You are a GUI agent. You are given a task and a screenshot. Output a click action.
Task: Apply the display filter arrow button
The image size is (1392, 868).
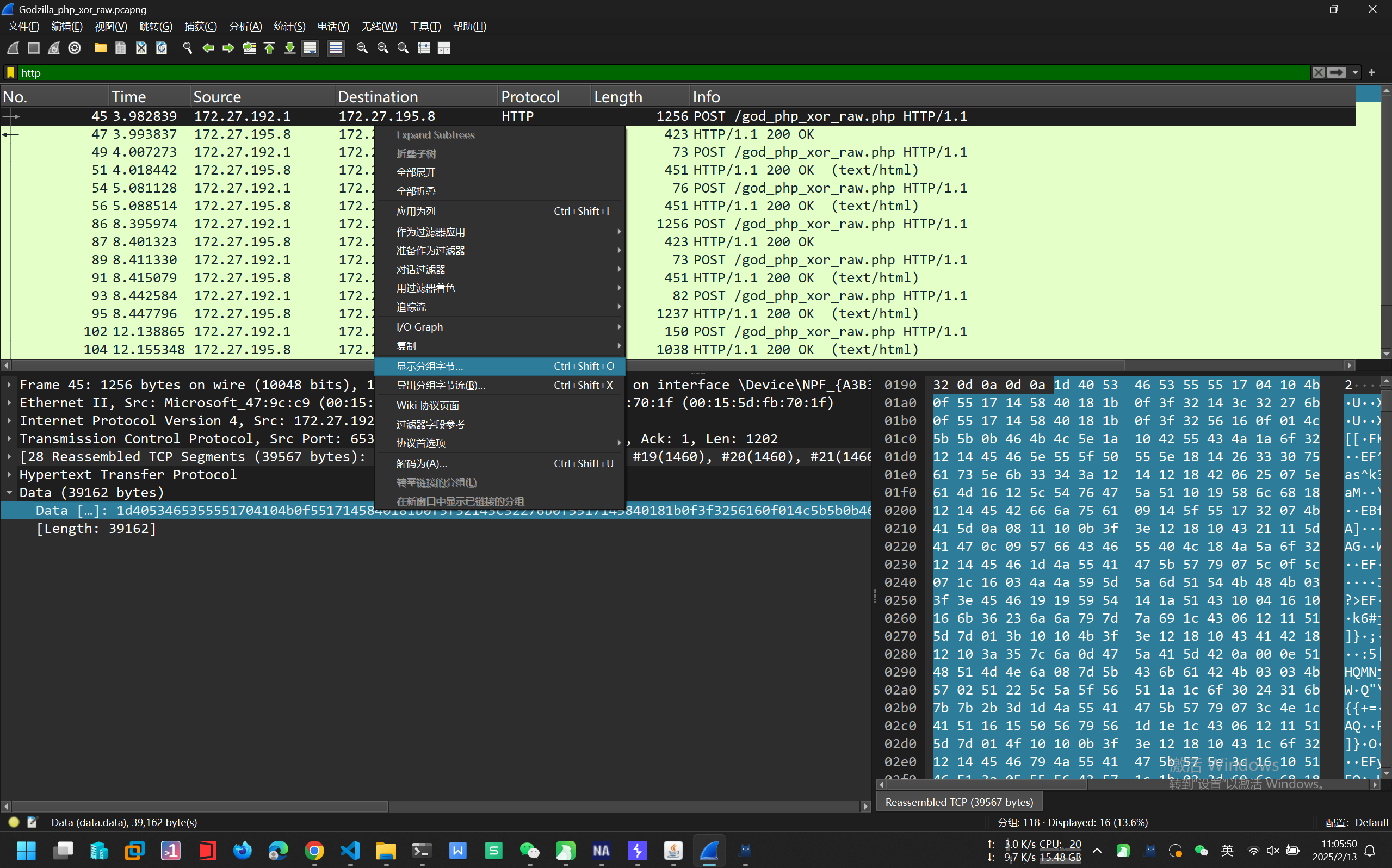coord(1337,73)
